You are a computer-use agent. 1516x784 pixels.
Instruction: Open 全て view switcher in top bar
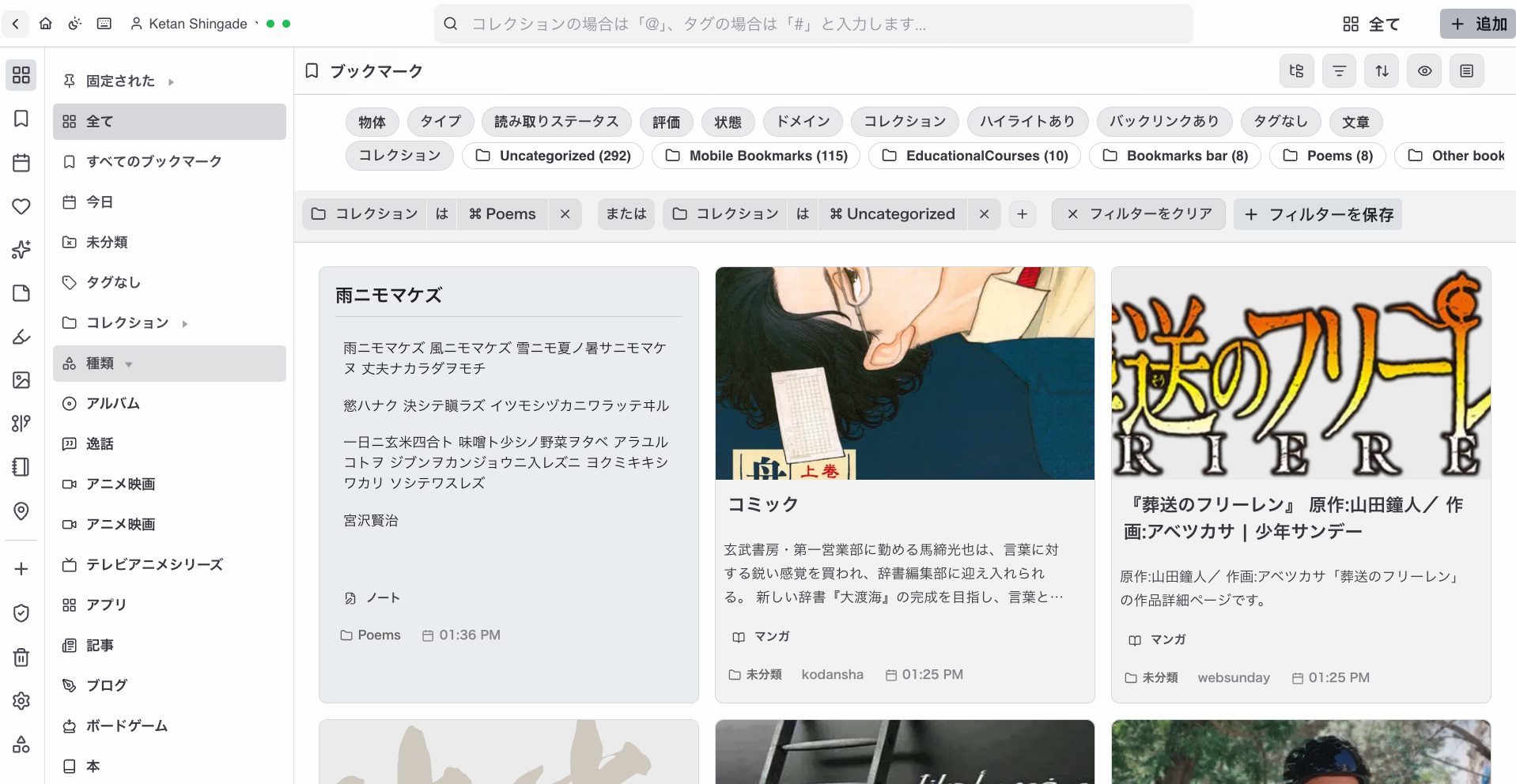[1371, 24]
